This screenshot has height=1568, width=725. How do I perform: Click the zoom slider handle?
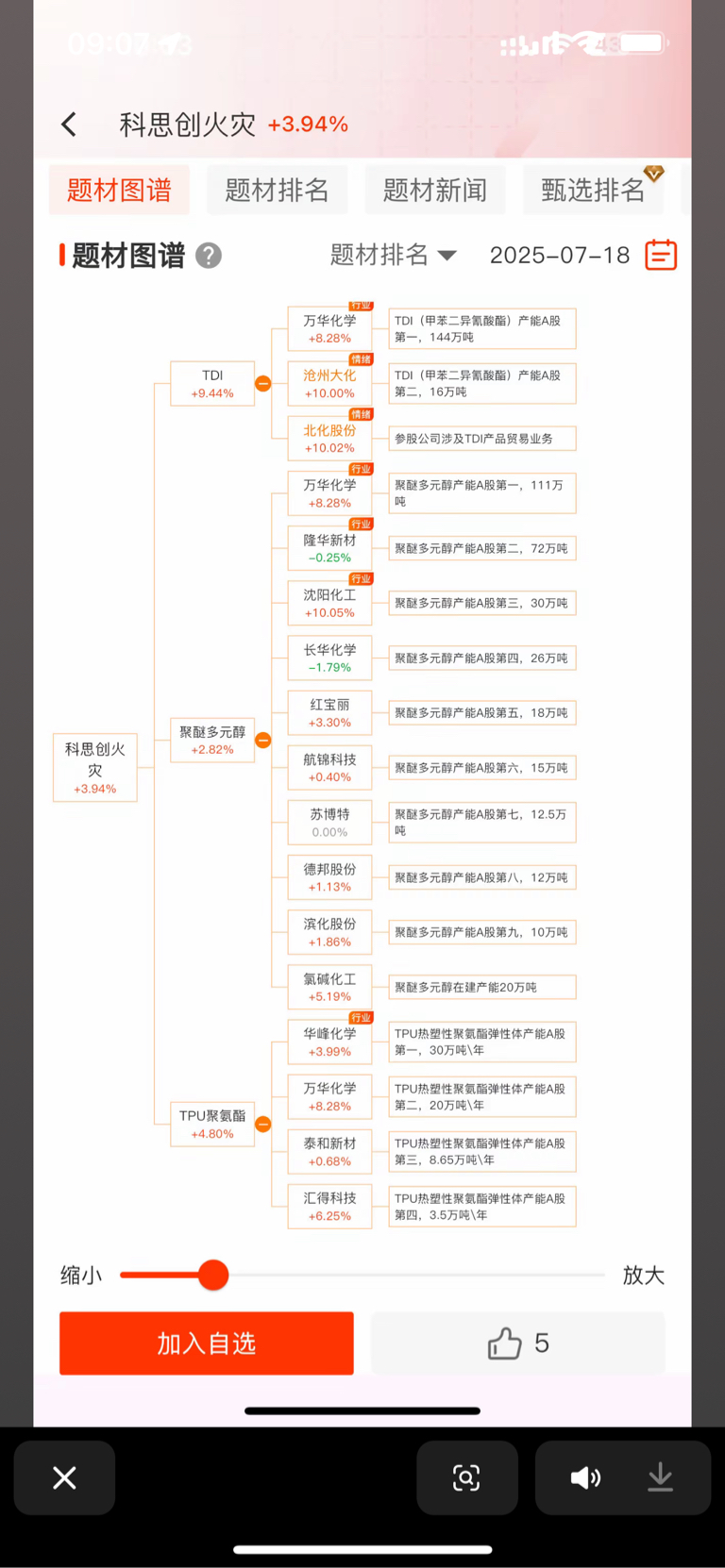point(213,1276)
